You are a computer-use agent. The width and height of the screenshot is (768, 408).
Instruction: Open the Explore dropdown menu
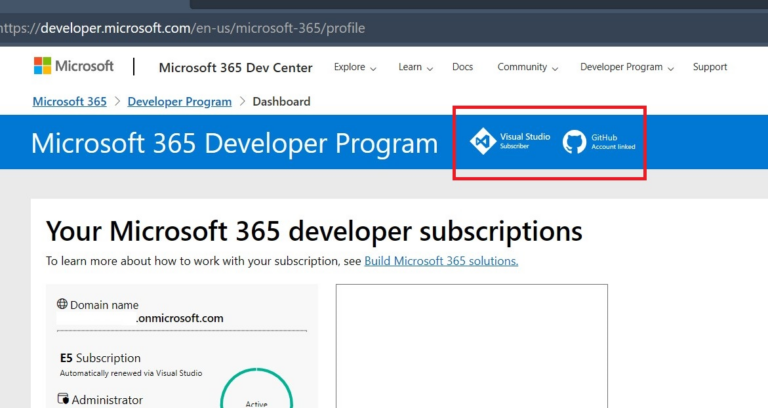[x=355, y=67]
